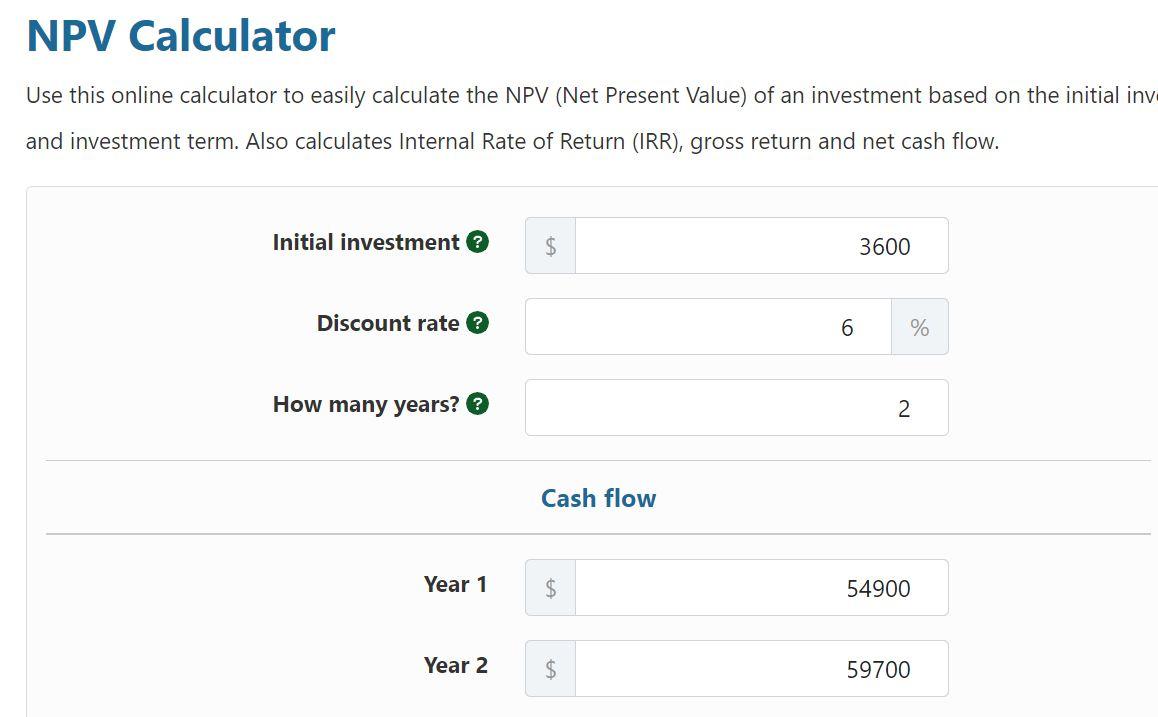This screenshot has width=1158, height=717.
Task: Click the Year 1 cash flow field
Action: point(760,588)
